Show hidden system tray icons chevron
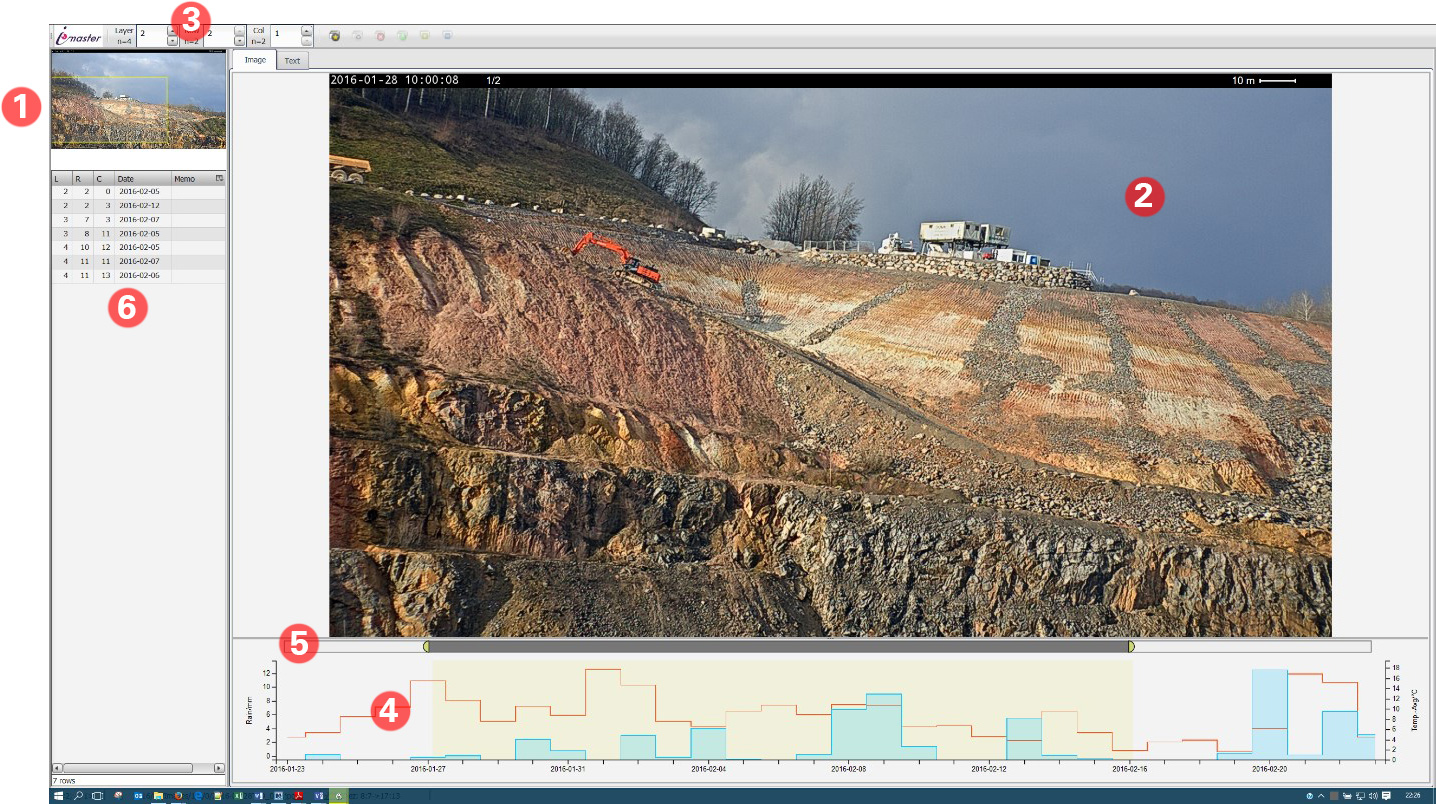The width and height of the screenshot is (1436, 804). coord(1320,796)
